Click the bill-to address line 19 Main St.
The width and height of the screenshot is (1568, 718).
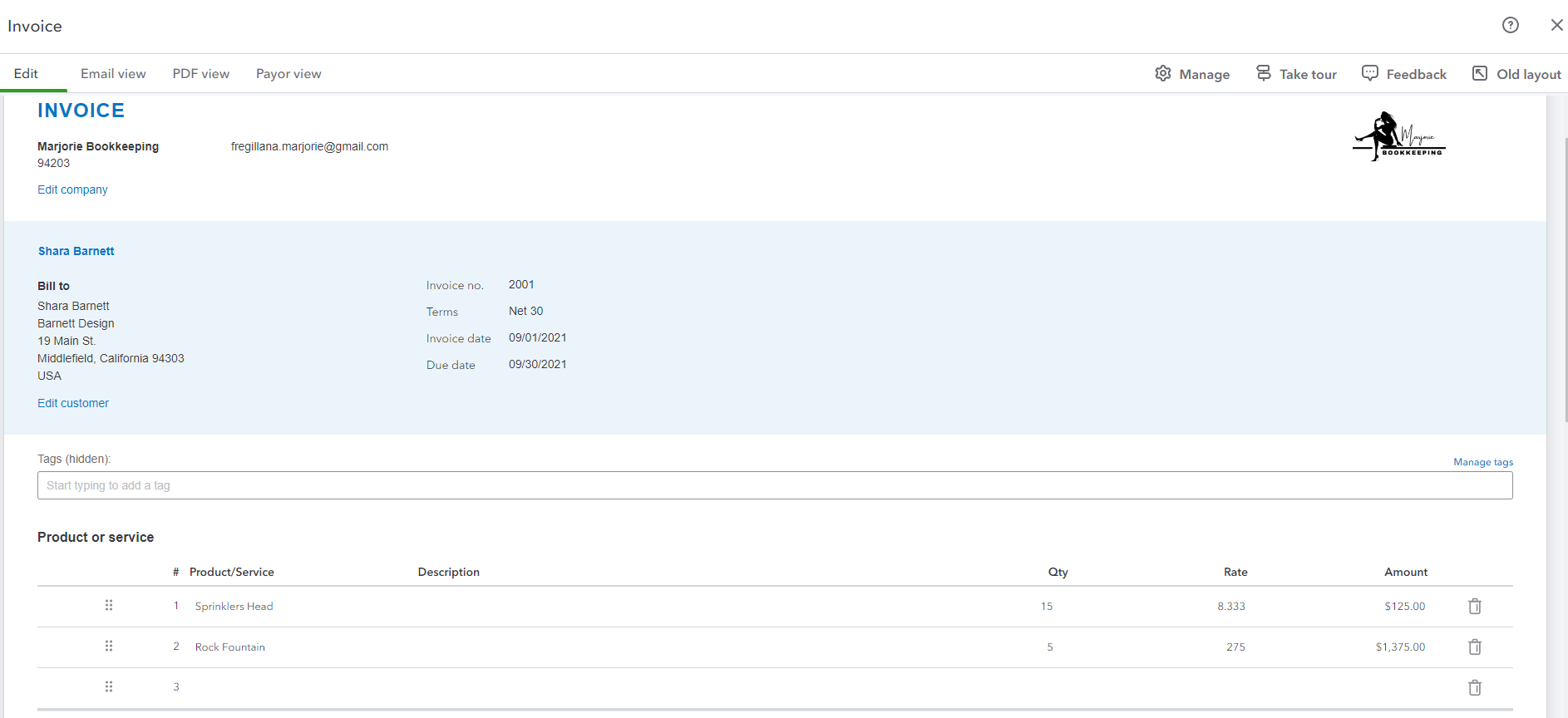[67, 341]
